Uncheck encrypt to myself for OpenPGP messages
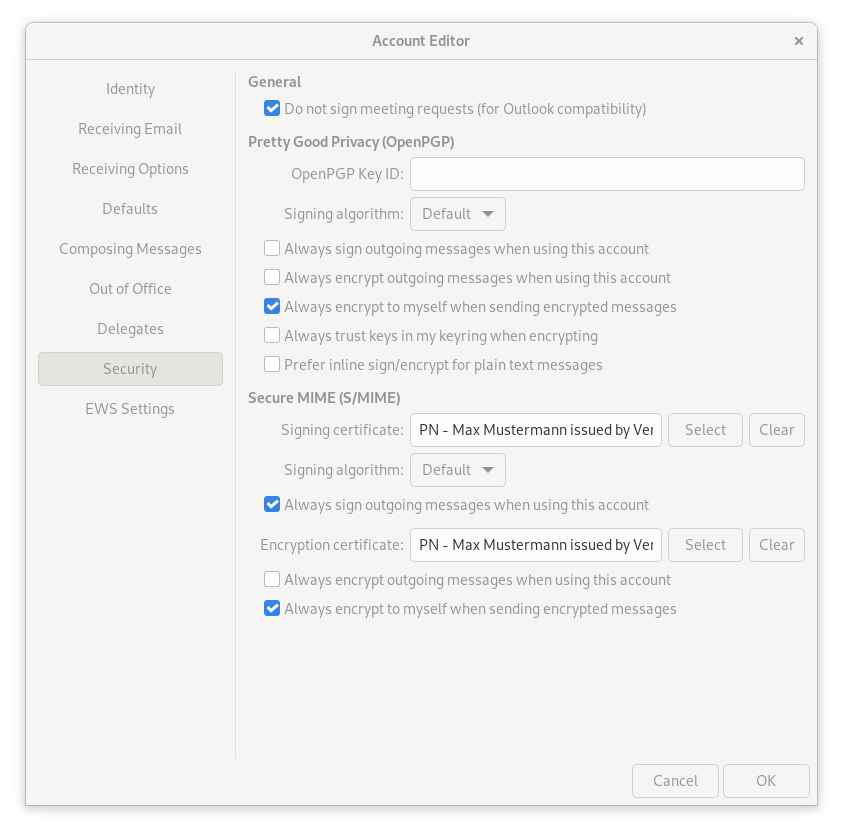The width and height of the screenshot is (843, 834). (272, 306)
